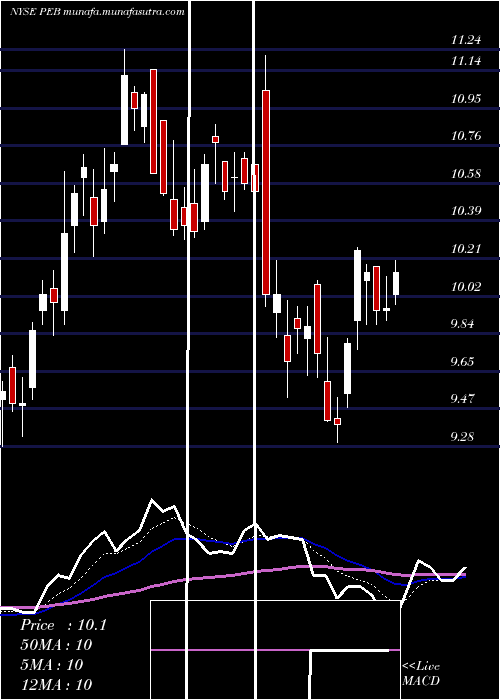The width and height of the screenshot is (500, 700).
Task: Click the last white candlestick on the right
Action: pyautogui.click(x=396, y=283)
